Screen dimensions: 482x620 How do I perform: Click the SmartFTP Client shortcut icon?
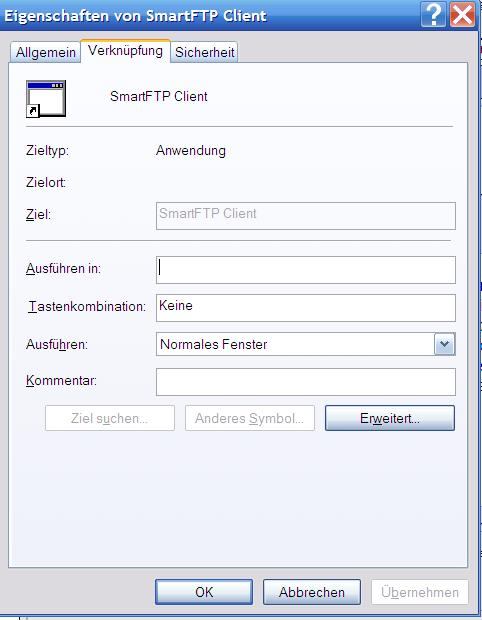click(46, 99)
